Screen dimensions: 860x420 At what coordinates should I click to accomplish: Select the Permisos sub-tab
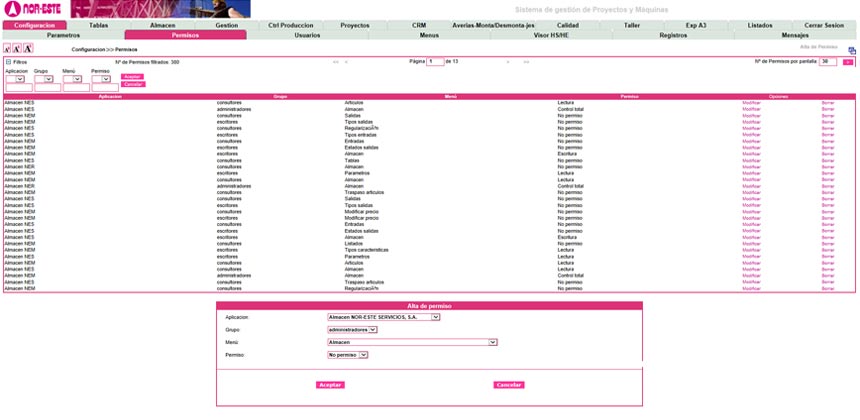(x=185, y=35)
